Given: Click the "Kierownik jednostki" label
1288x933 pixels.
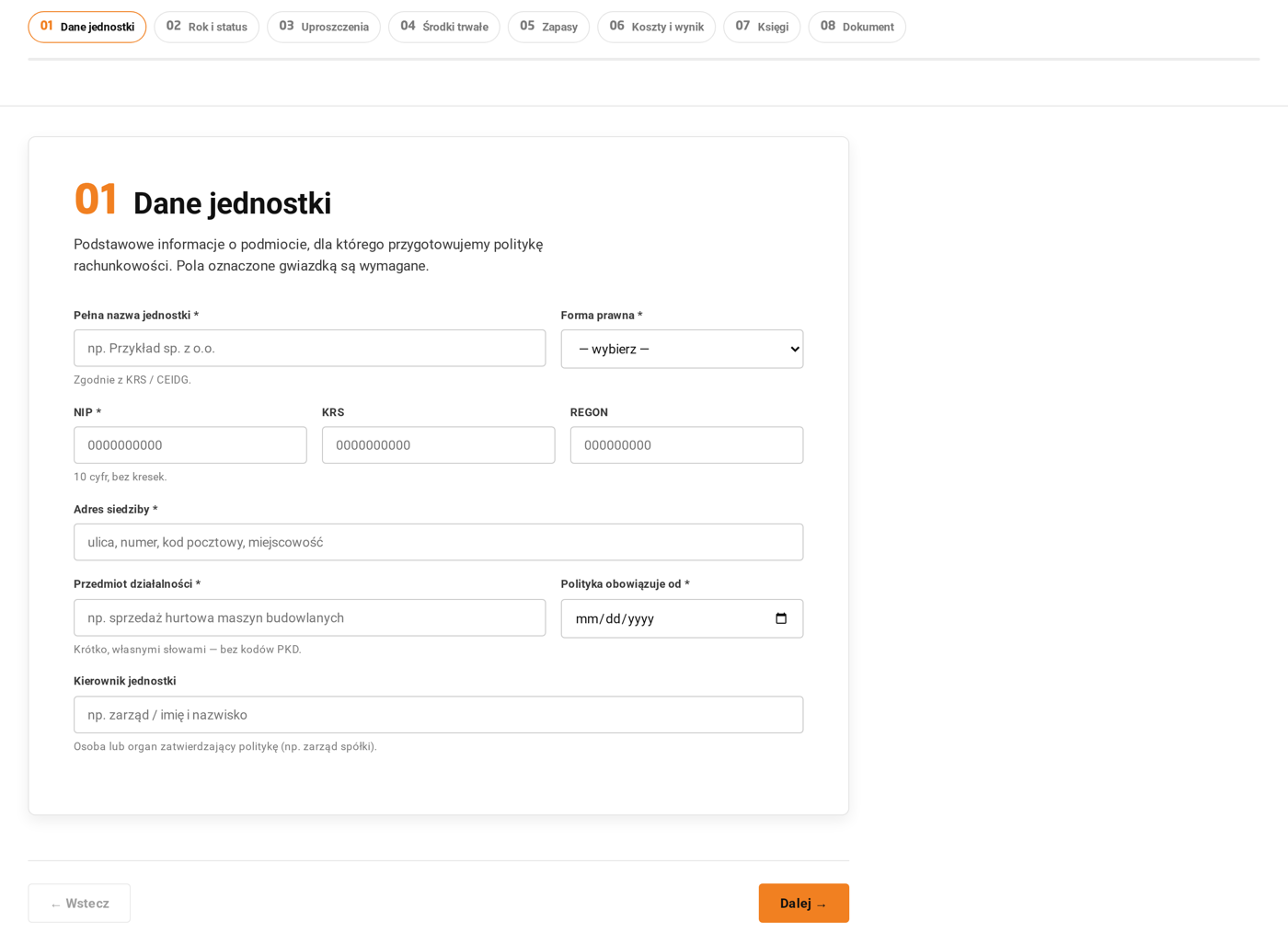Looking at the screenshot, I should pyautogui.click(x=125, y=681).
